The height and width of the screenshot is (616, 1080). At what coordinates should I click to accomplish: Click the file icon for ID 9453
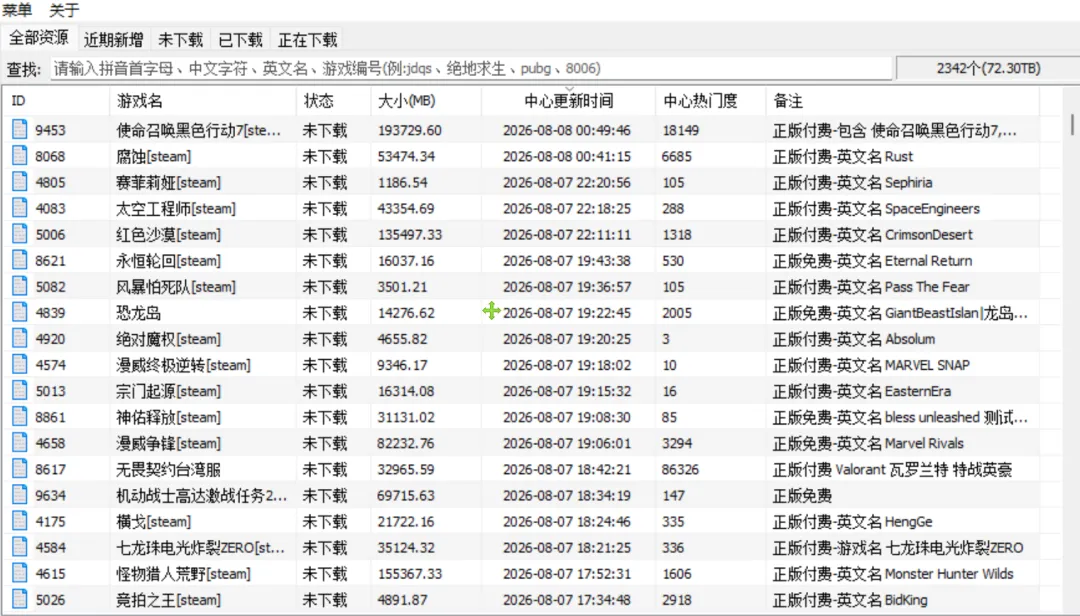pos(19,130)
